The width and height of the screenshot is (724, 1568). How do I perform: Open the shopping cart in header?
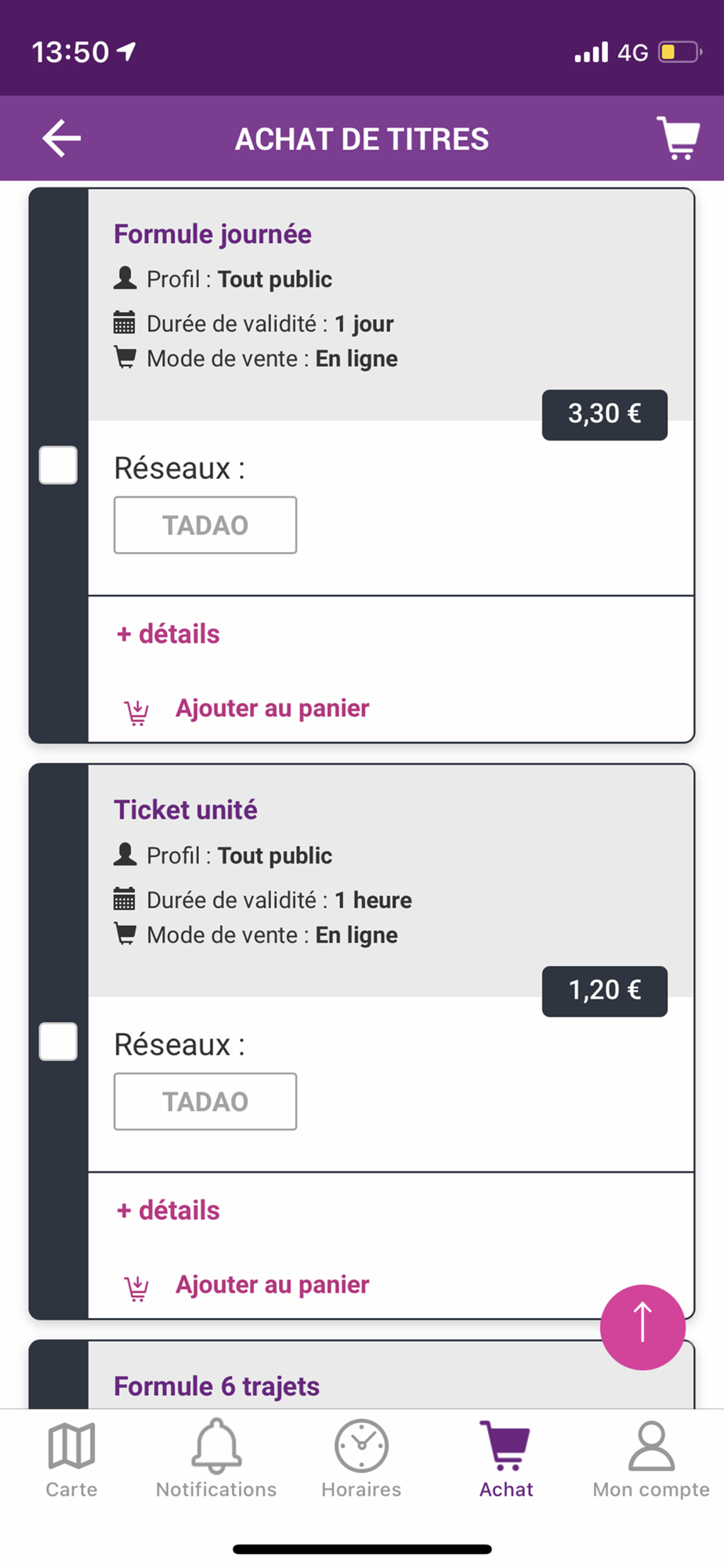tap(678, 138)
